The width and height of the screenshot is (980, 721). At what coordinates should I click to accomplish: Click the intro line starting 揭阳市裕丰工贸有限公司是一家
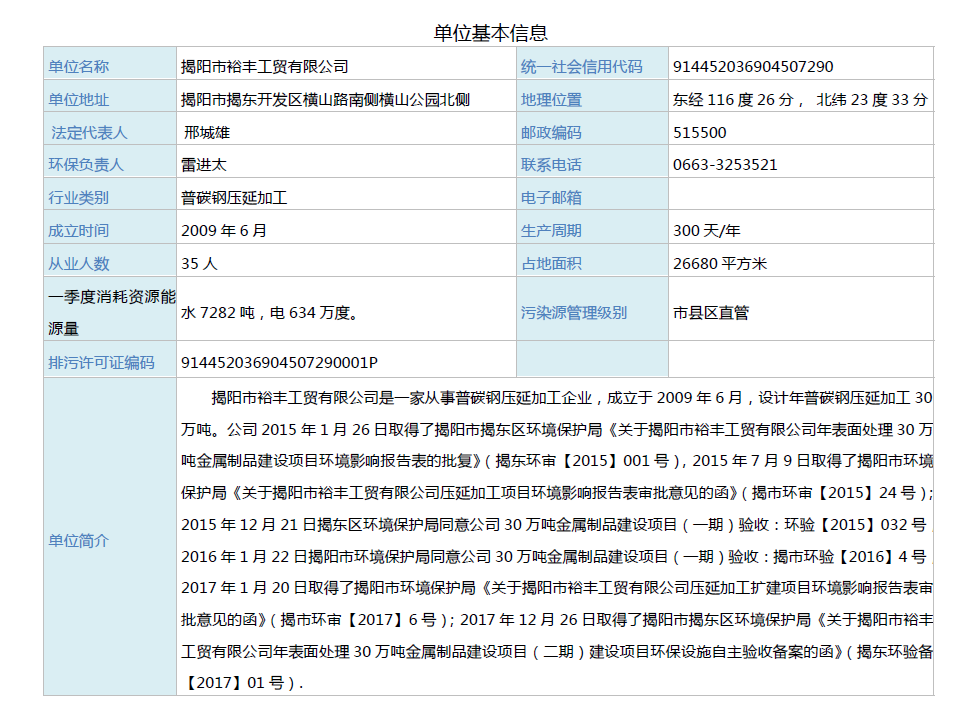tap(572, 397)
